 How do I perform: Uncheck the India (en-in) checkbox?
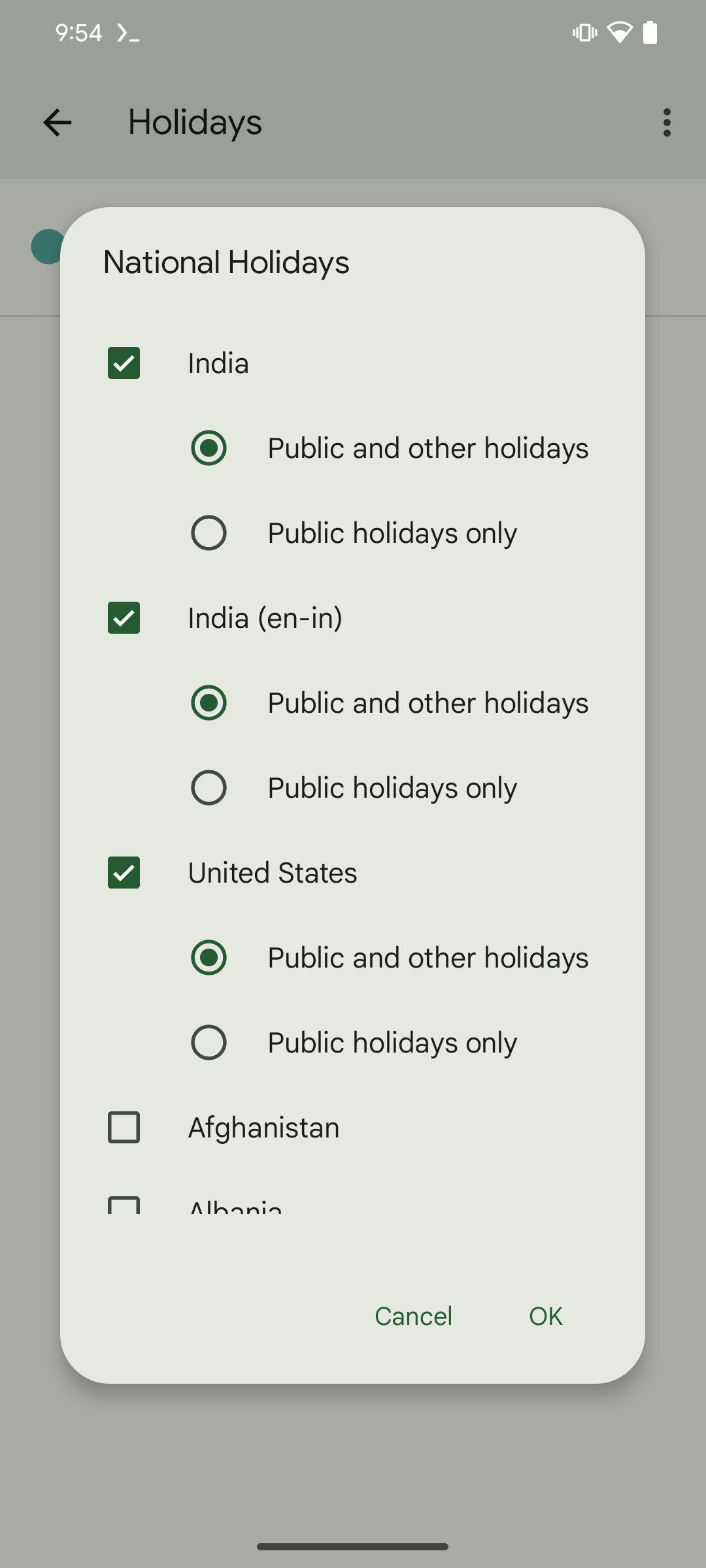coord(124,618)
